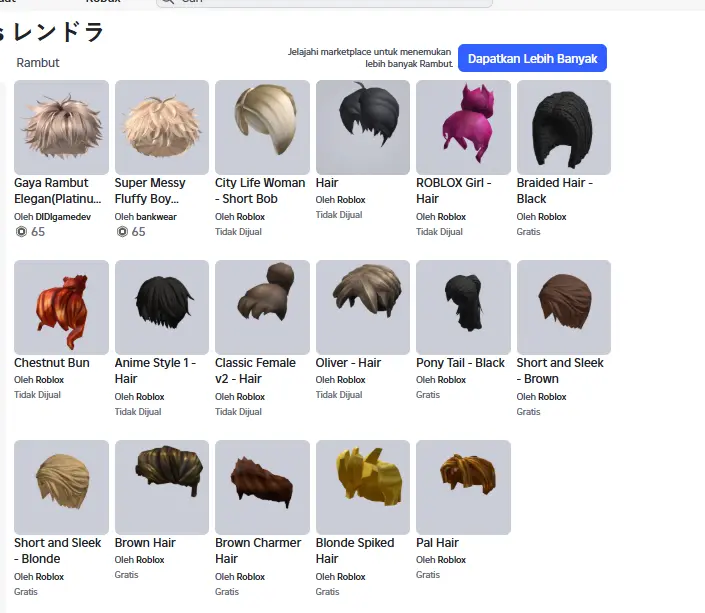The width and height of the screenshot is (705, 613).
Task: Open the Braided Hair - Black title link
Action: 554,191
